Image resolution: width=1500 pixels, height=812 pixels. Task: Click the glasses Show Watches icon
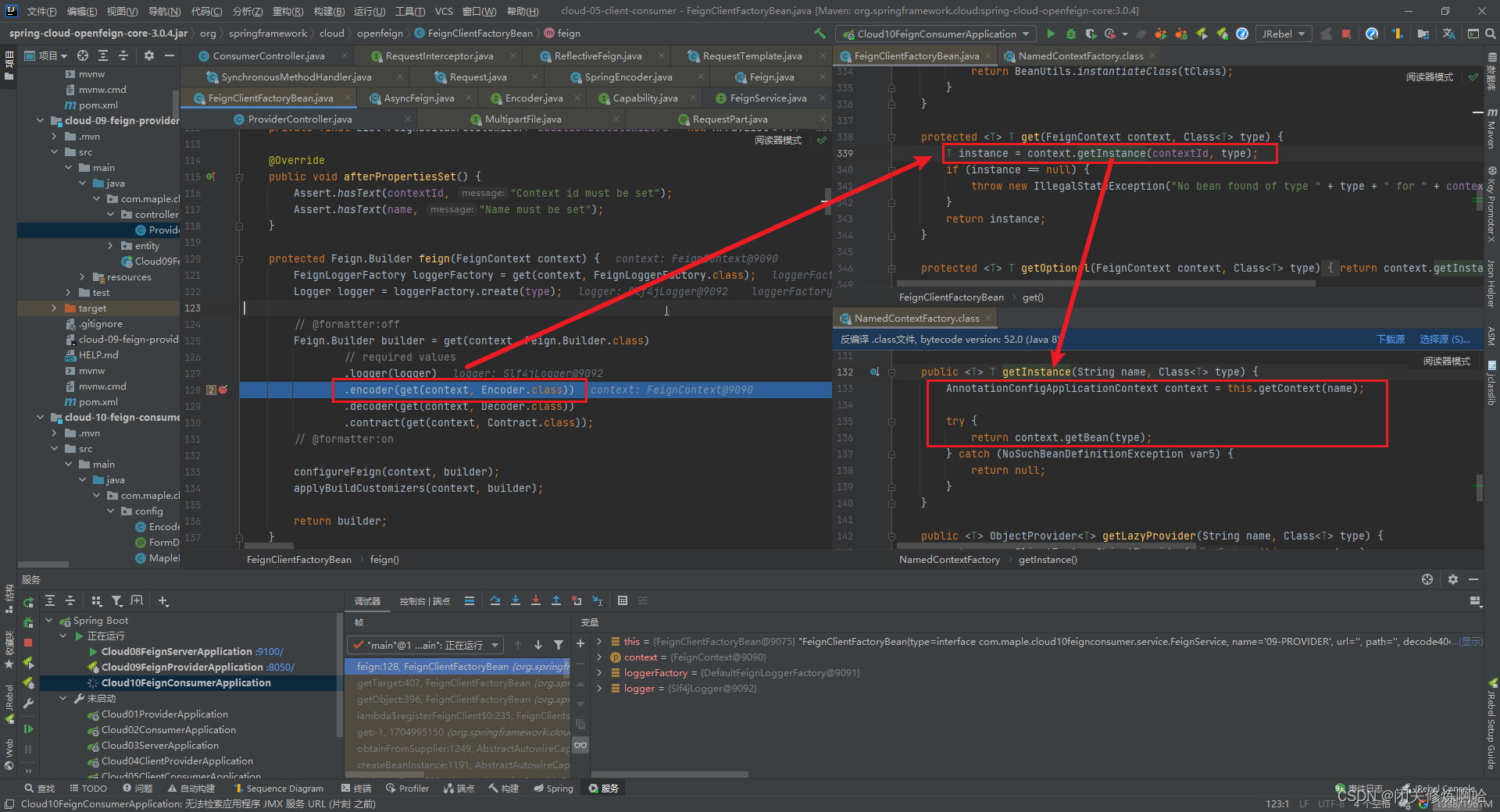pyautogui.click(x=580, y=745)
